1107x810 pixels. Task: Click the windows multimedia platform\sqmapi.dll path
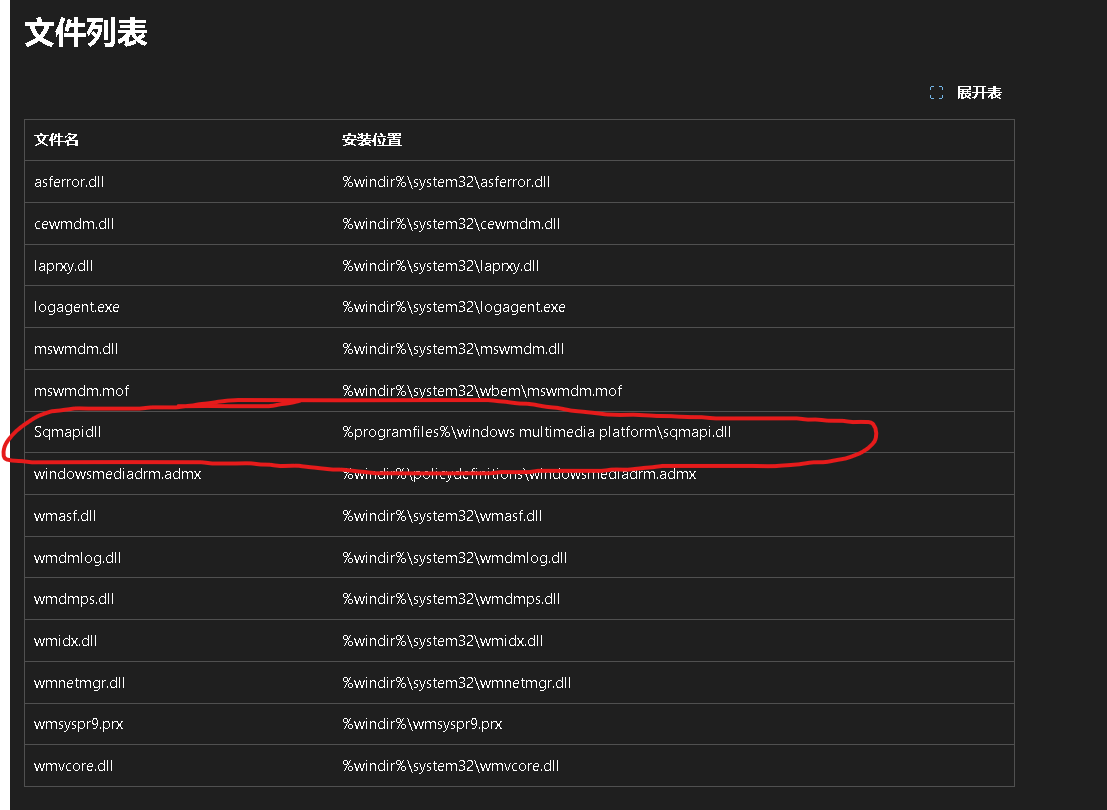click(x=537, y=431)
